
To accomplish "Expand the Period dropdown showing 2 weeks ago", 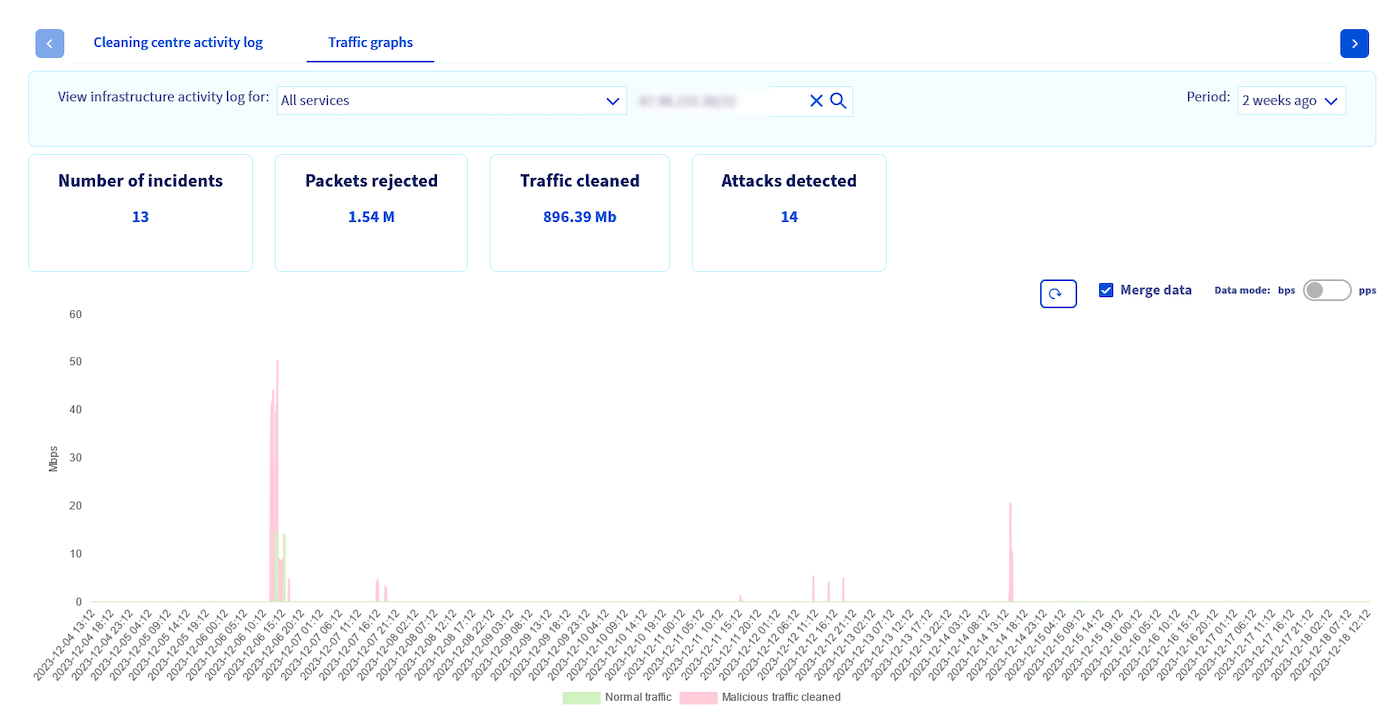I will point(1291,101).
